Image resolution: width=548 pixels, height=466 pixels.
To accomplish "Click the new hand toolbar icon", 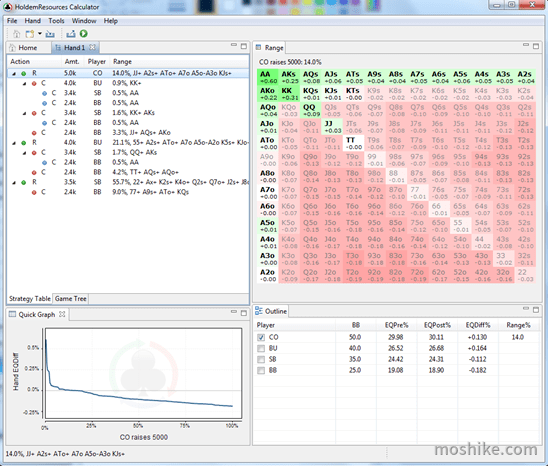I will tap(30, 34).
